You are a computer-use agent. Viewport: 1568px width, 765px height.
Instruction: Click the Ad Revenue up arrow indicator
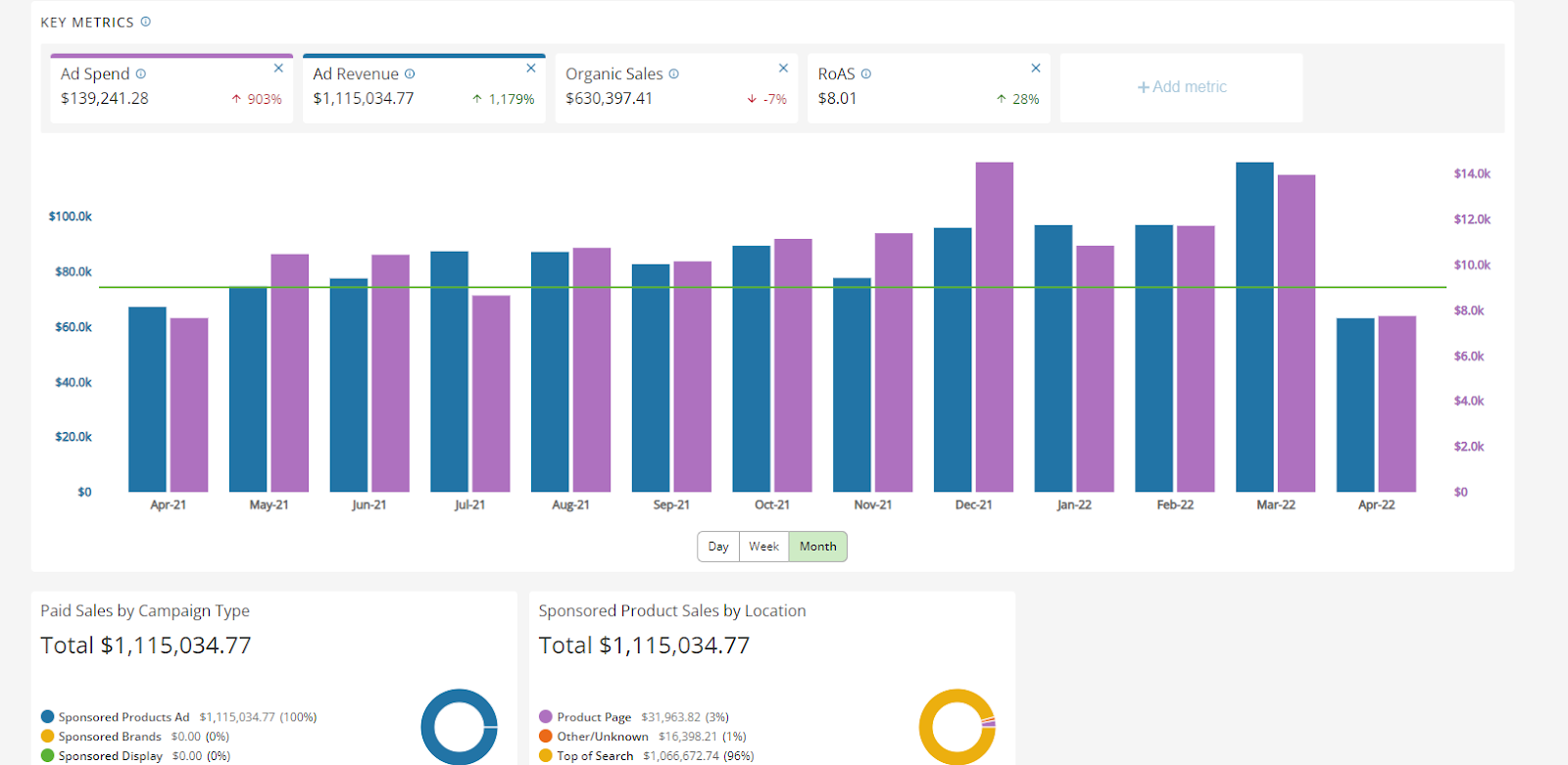click(477, 99)
